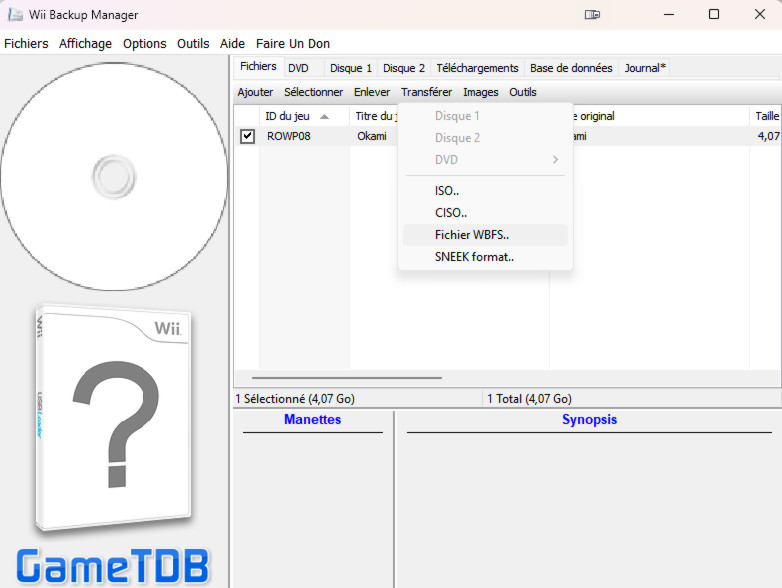The height and width of the screenshot is (588, 782).
Task: Open the Outils menu in the Fichiers toolbar
Action: [x=523, y=92]
